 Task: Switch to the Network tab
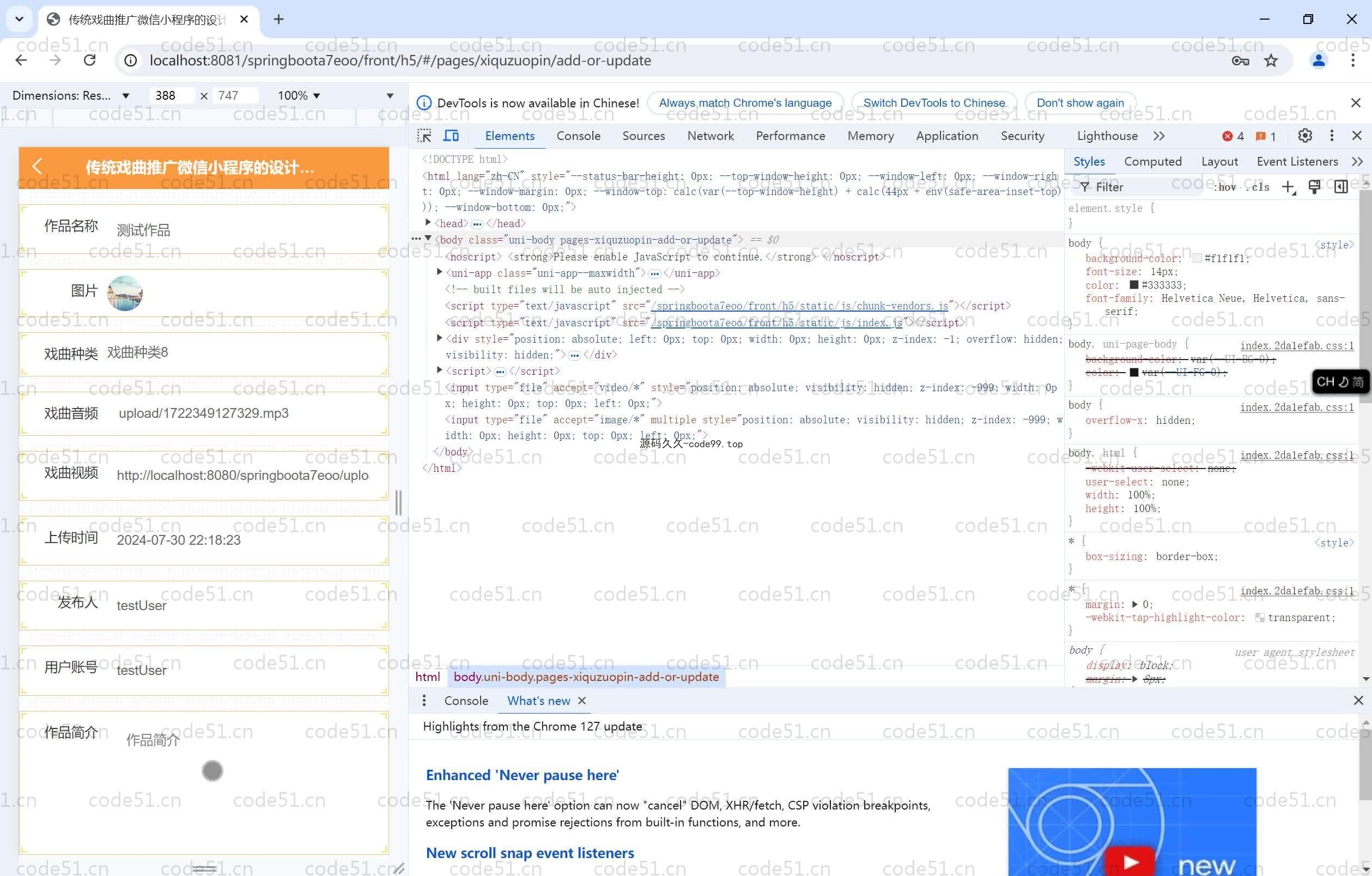point(711,136)
